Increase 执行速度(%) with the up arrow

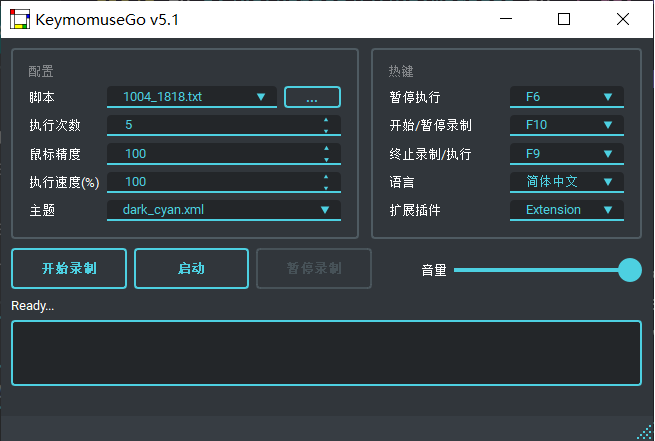pos(326,177)
